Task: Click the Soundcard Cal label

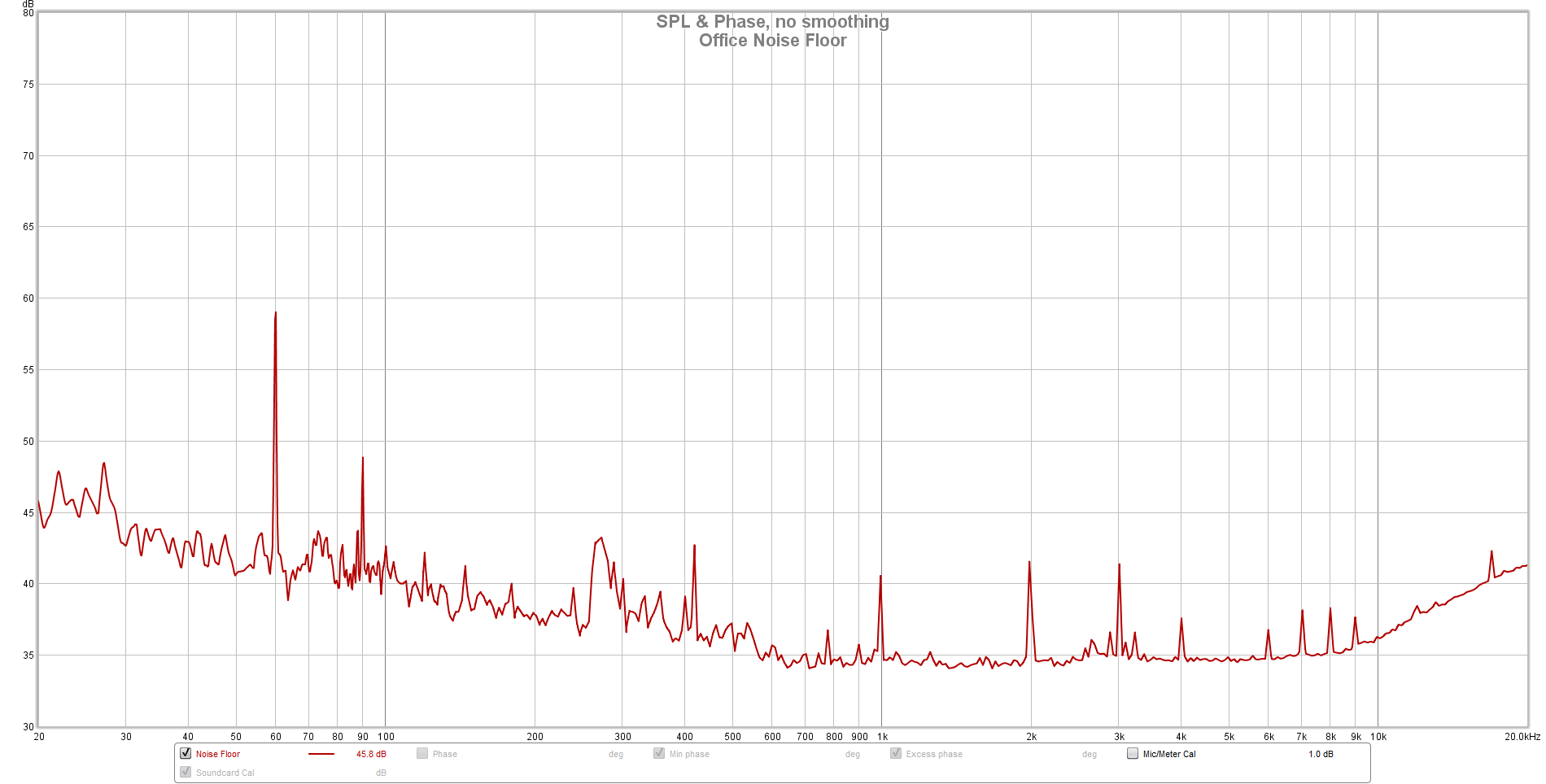Action: 225,773
